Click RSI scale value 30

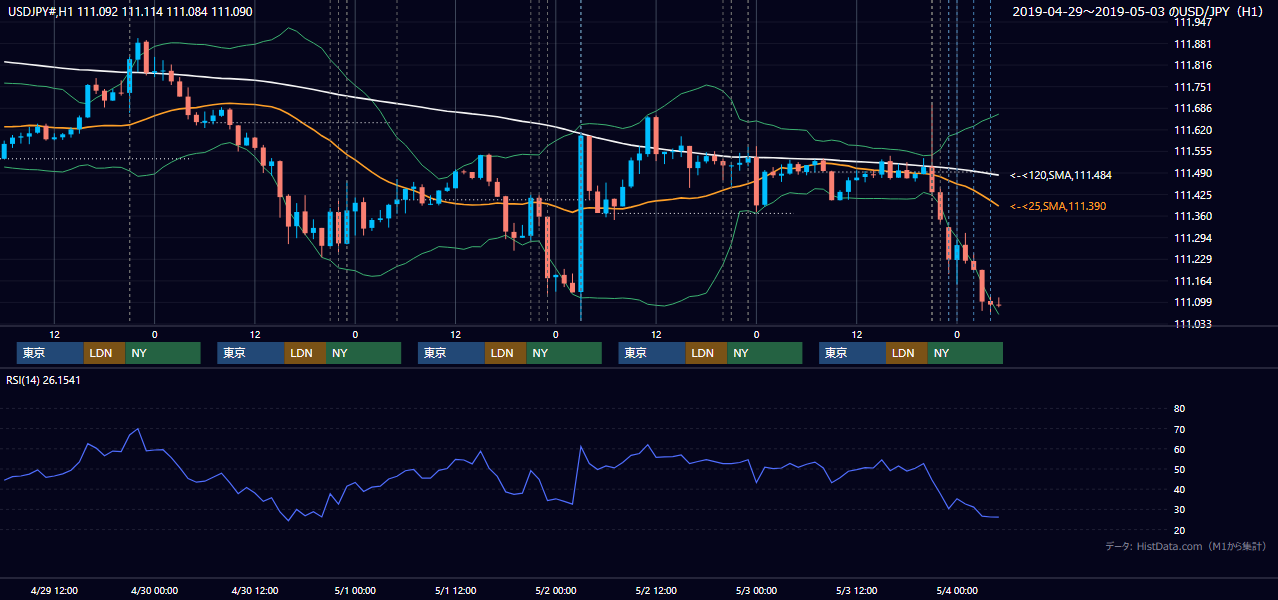point(1179,509)
